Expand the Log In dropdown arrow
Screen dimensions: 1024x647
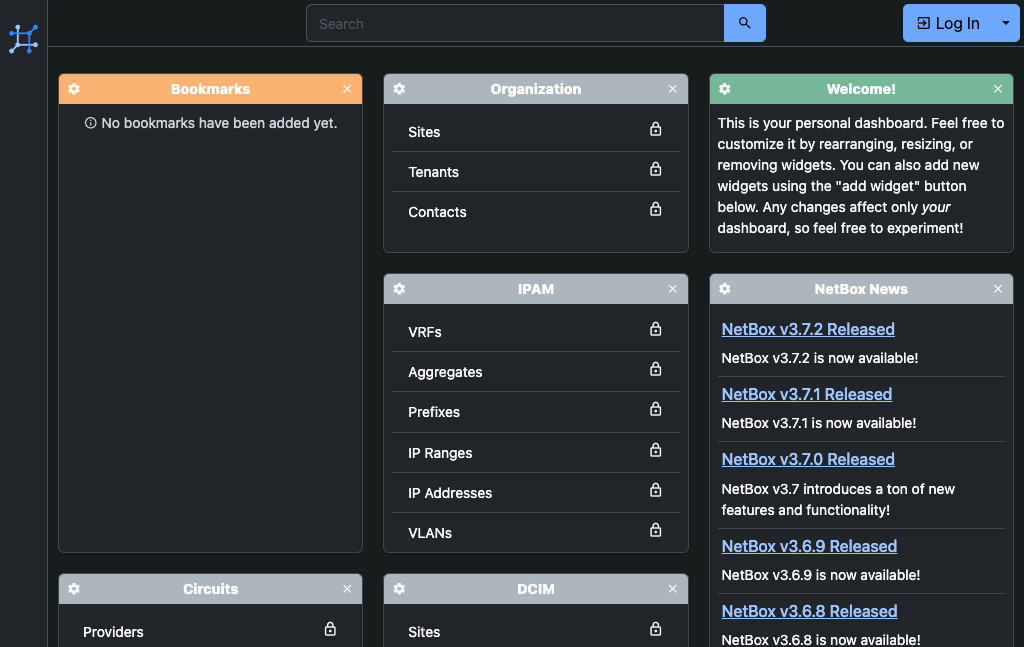point(1006,24)
